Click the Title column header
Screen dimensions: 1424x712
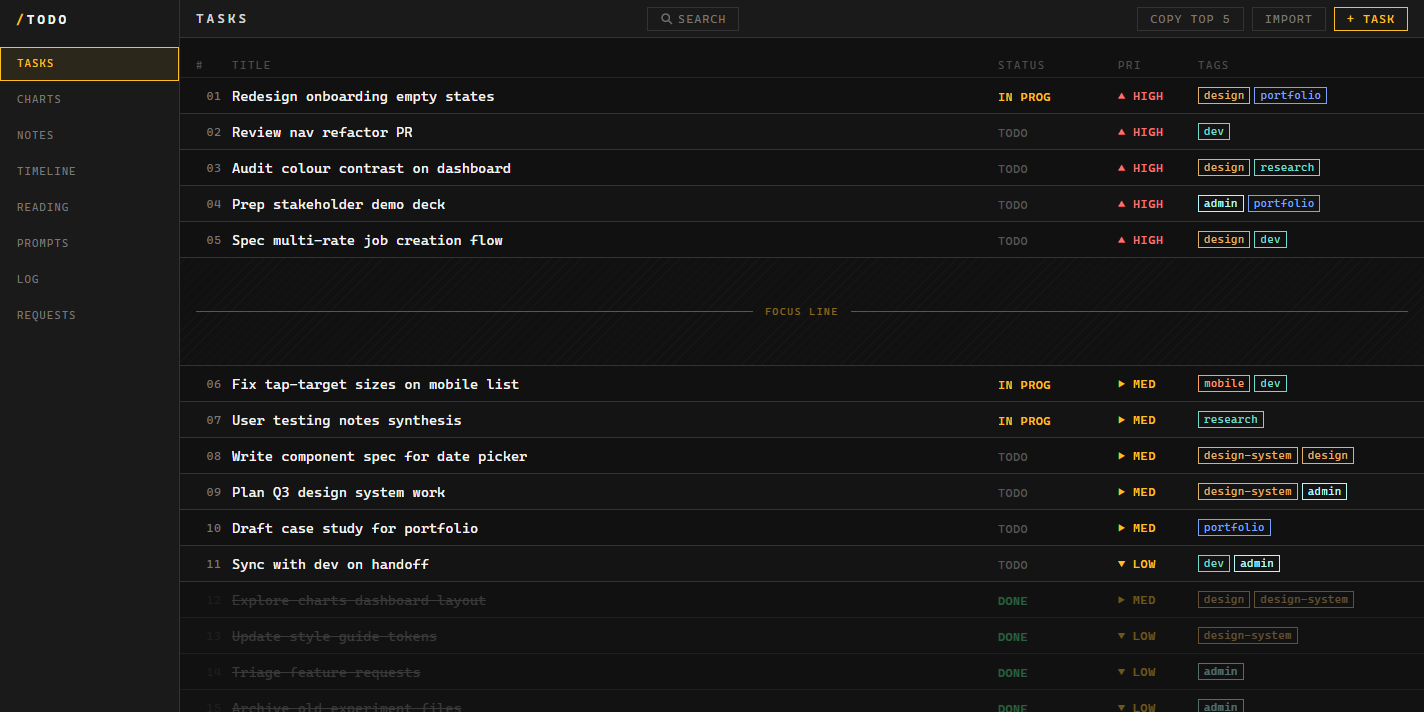pyautogui.click(x=251, y=65)
